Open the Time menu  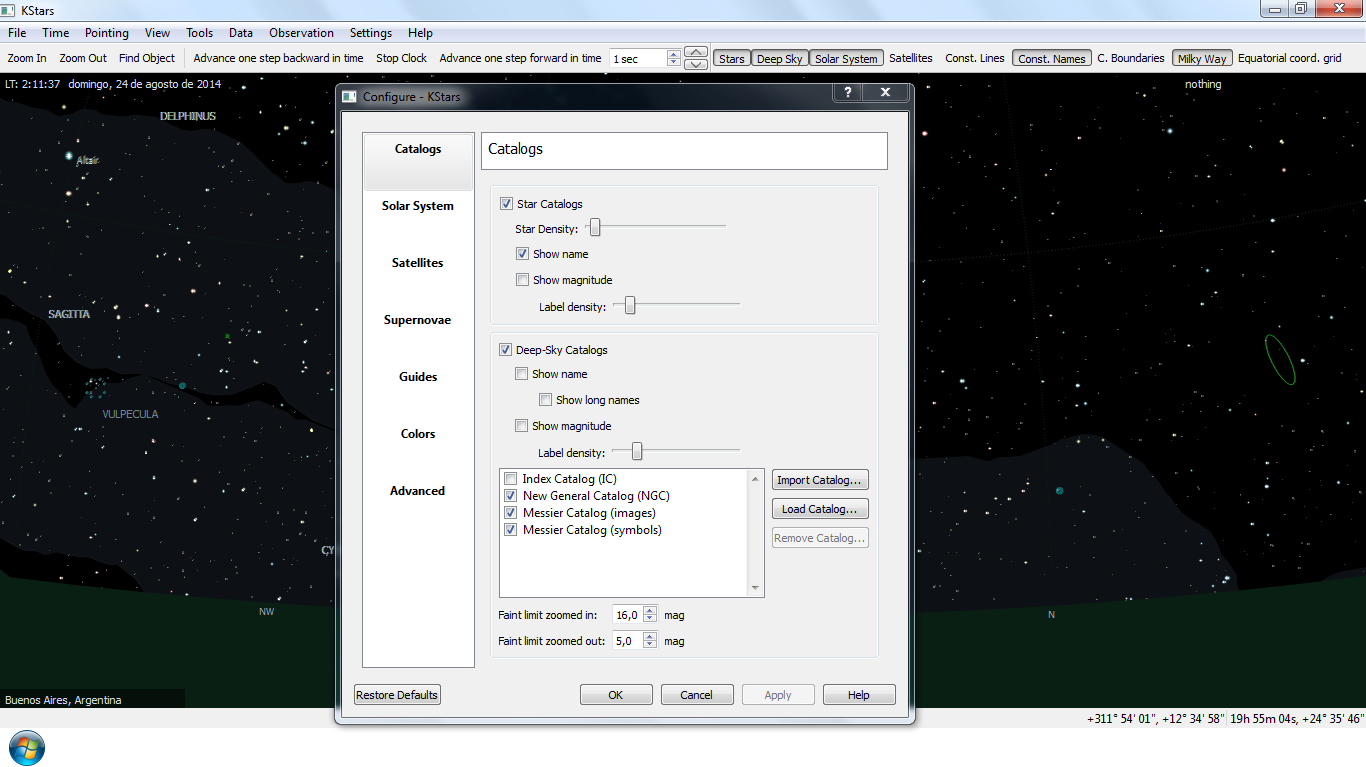56,33
